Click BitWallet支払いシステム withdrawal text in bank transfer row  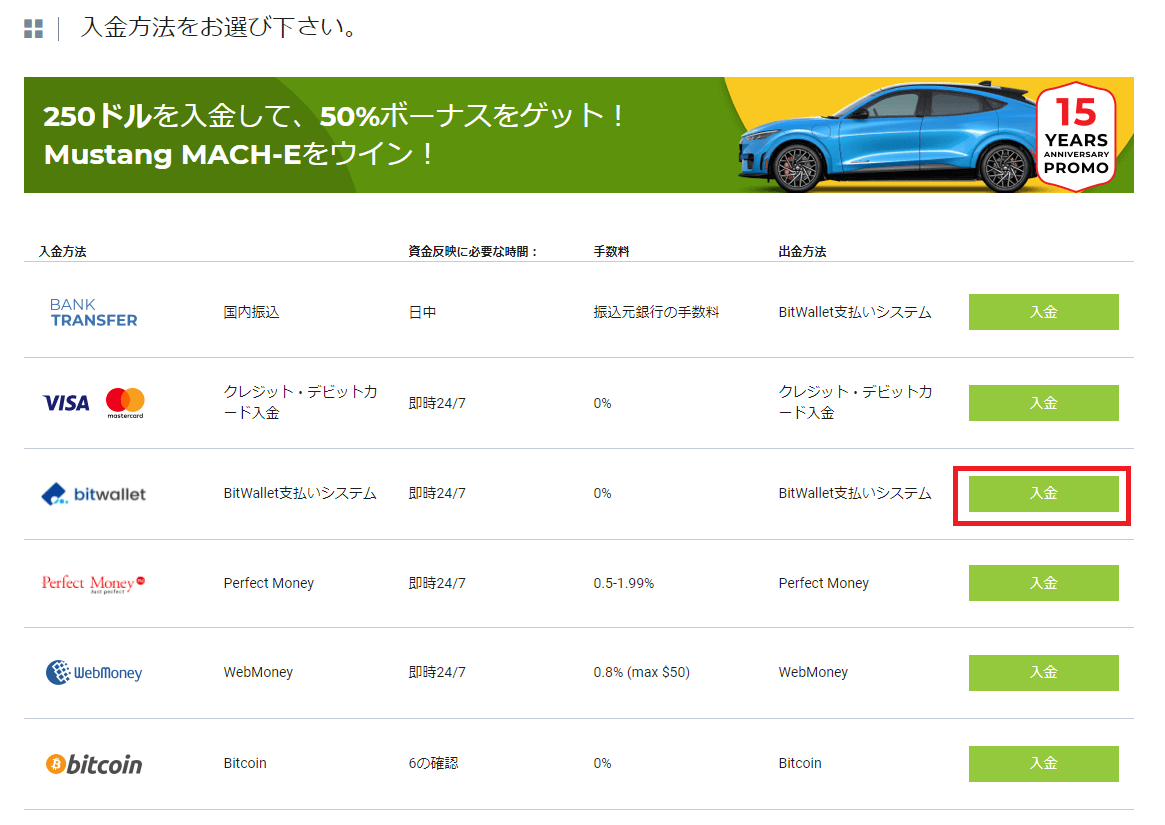(x=854, y=312)
